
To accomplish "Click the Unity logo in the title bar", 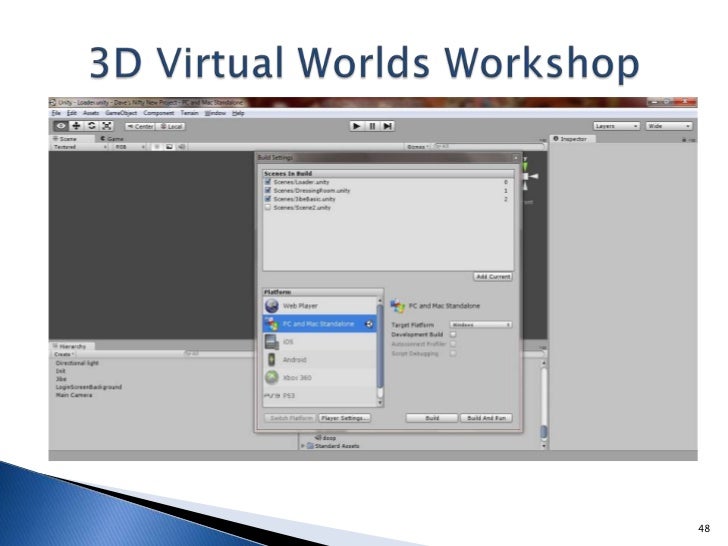I will [52, 102].
